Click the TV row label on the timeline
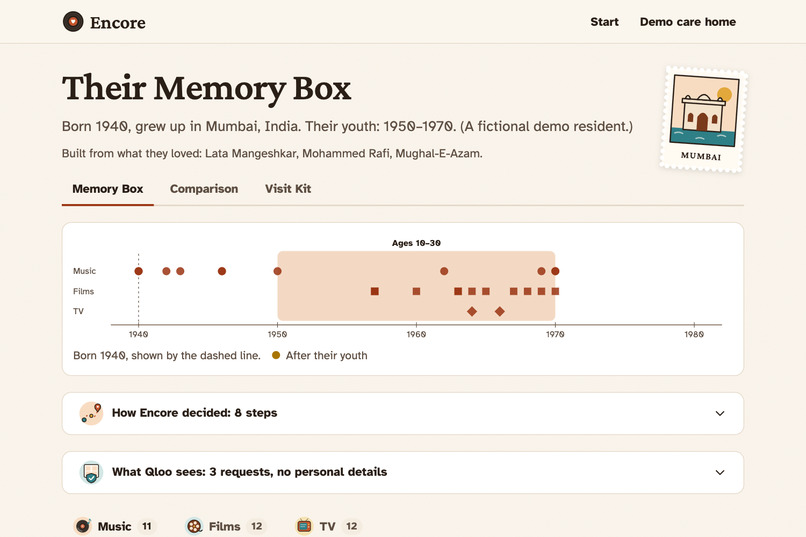Screen dimensions: 806x537 pyautogui.click(x=78, y=311)
